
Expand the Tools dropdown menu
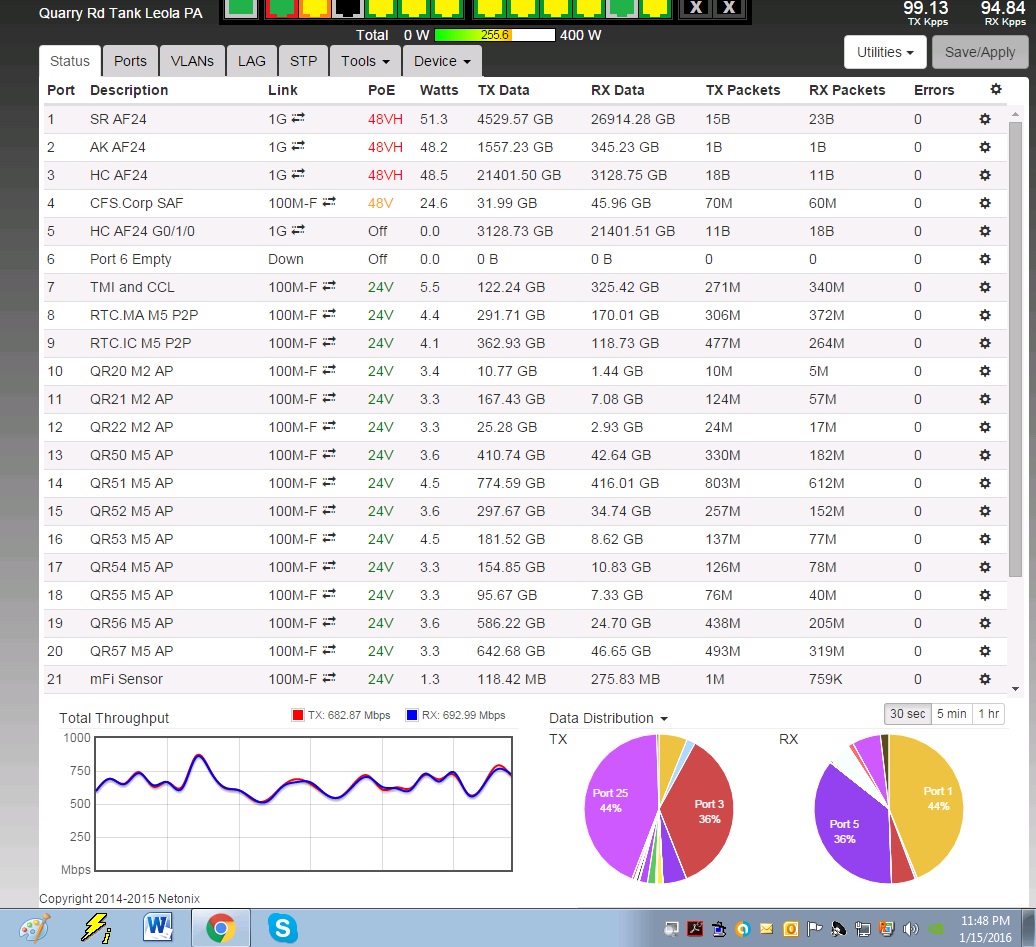click(x=365, y=61)
